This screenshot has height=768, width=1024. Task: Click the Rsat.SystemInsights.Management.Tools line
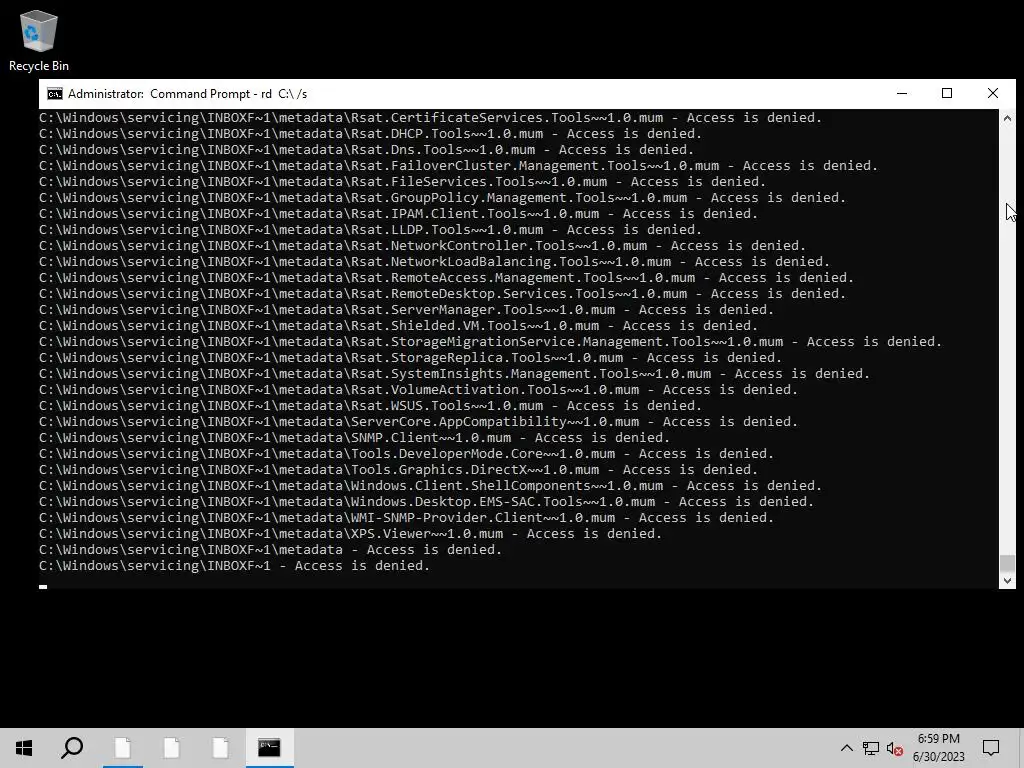coord(455,374)
